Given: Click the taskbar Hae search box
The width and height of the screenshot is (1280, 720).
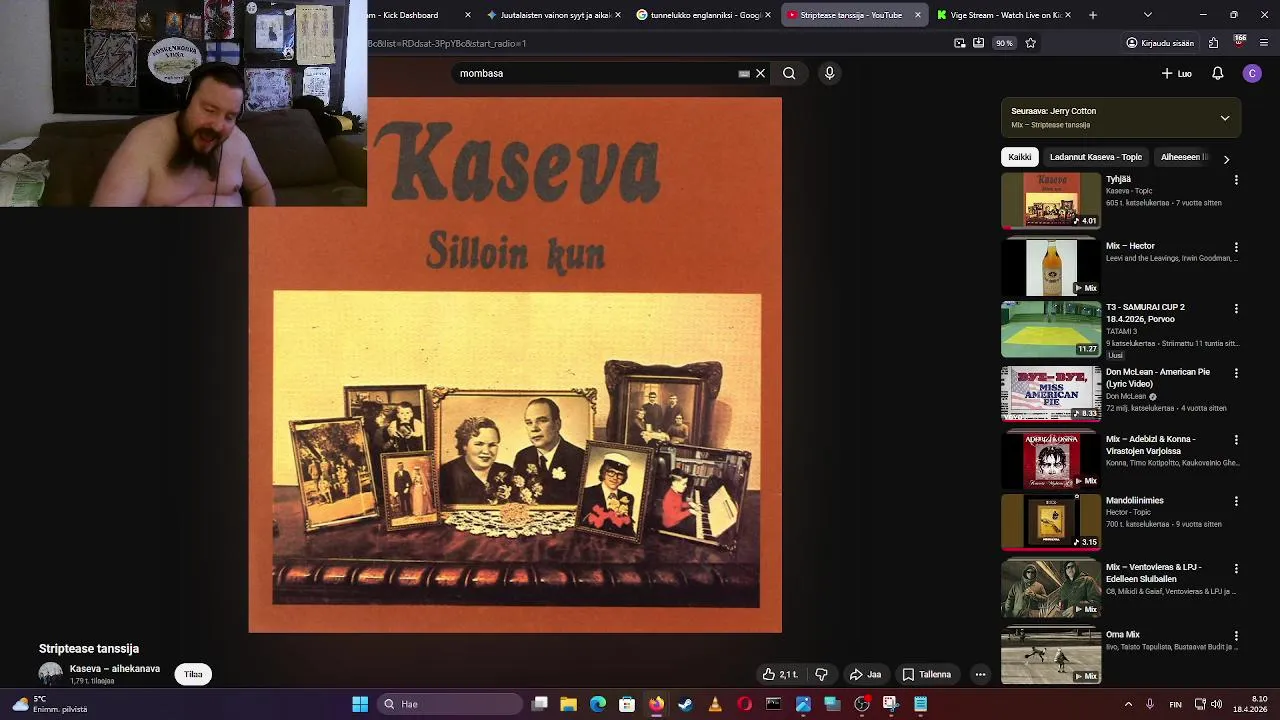Looking at the screenshot, I should (x=449, y=704).
